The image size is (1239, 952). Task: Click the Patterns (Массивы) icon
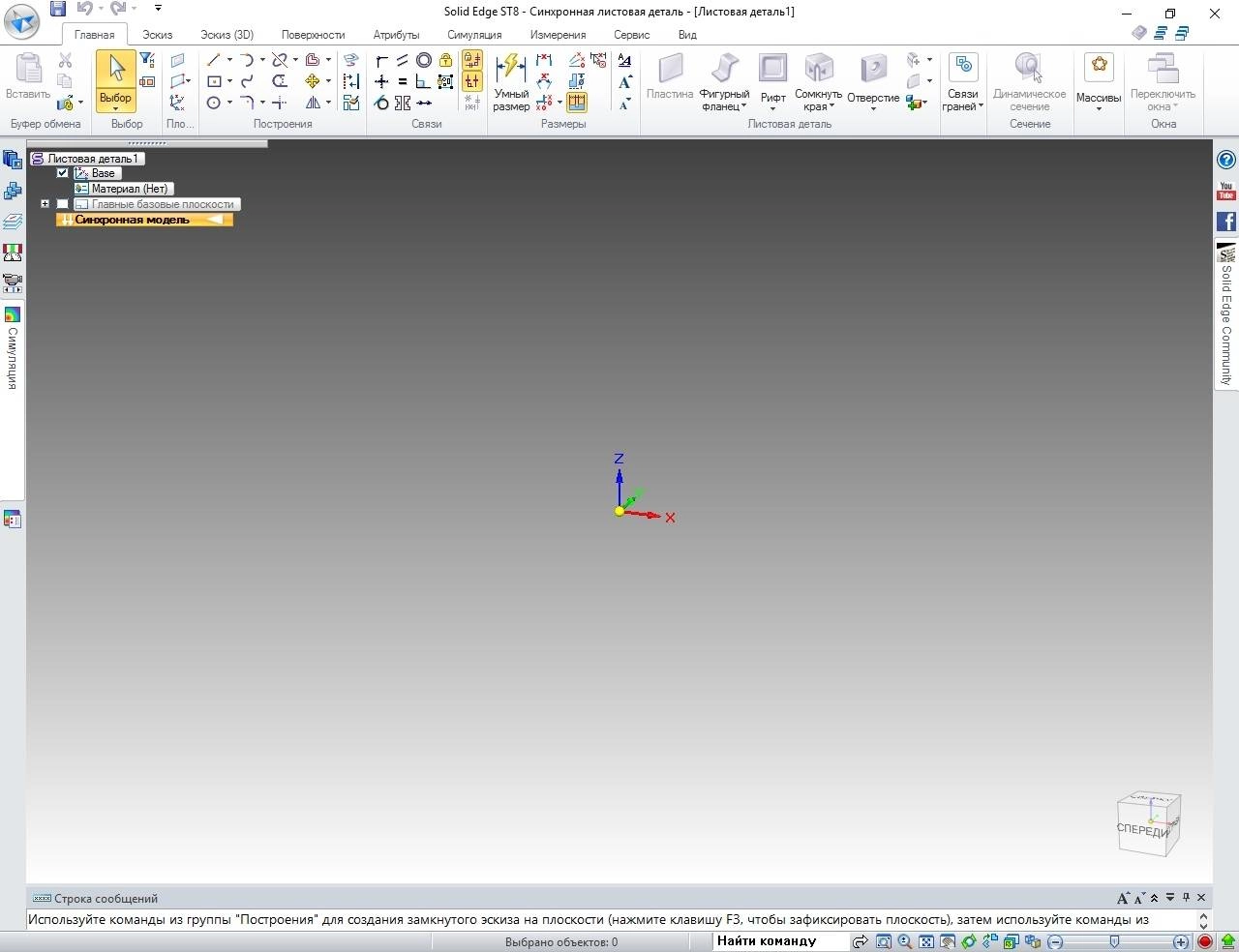tap(1099, 67)
